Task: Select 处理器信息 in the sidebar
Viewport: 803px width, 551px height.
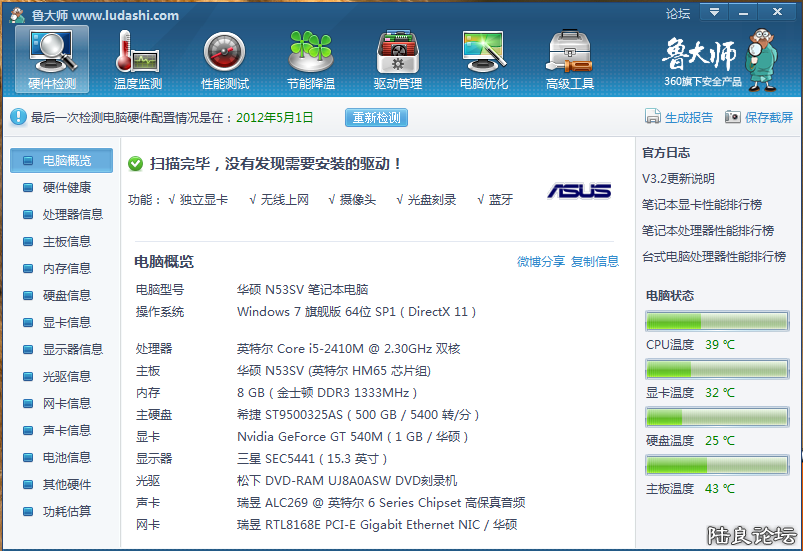Action: coord(72,214)
